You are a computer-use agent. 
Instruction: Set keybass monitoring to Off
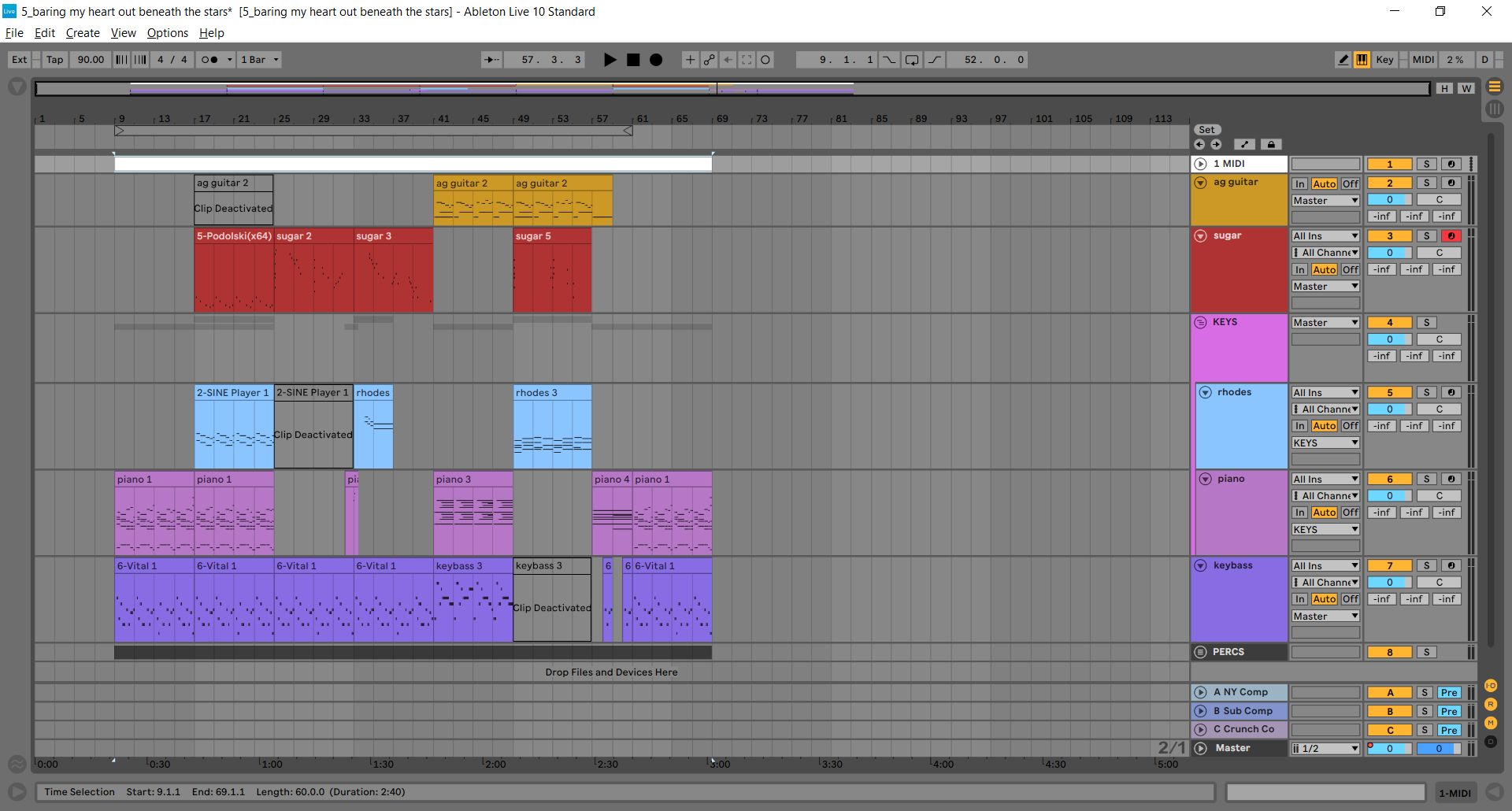coord(1351,599)
